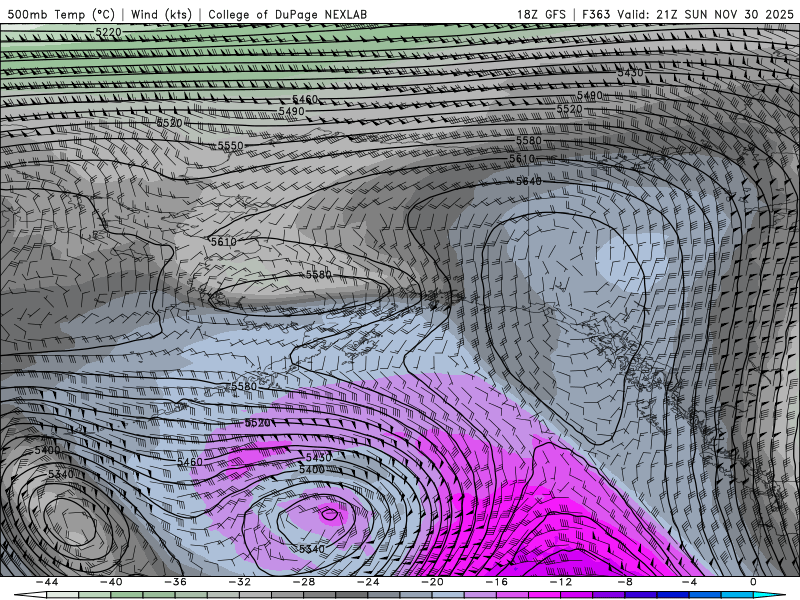This screenshot has height=600, width=800.
Task: Click the -32 colorbar tick label
Action: pyautogui.click(x=239, y=582)
